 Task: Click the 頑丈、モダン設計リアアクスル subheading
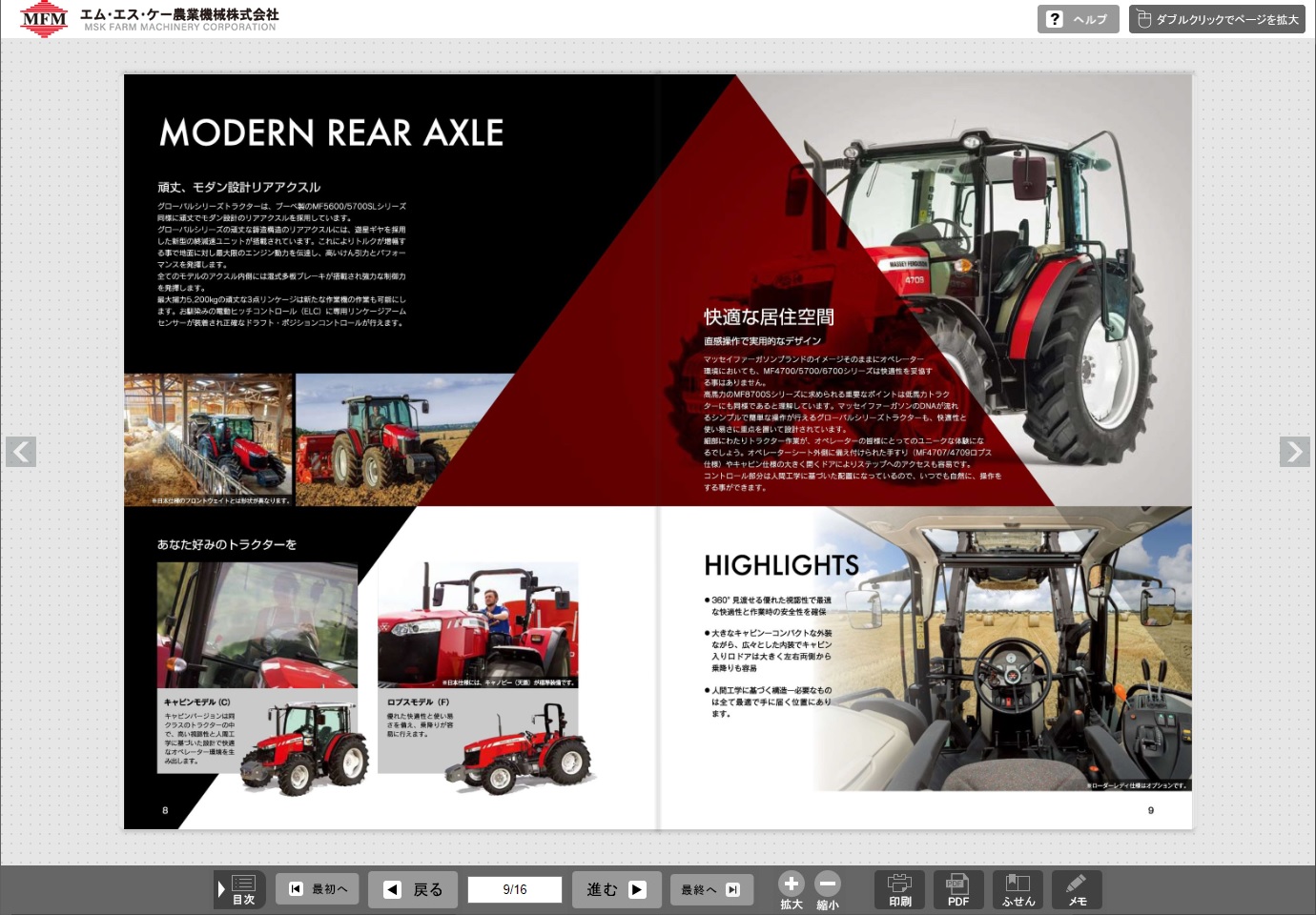(x=239, y=187)
